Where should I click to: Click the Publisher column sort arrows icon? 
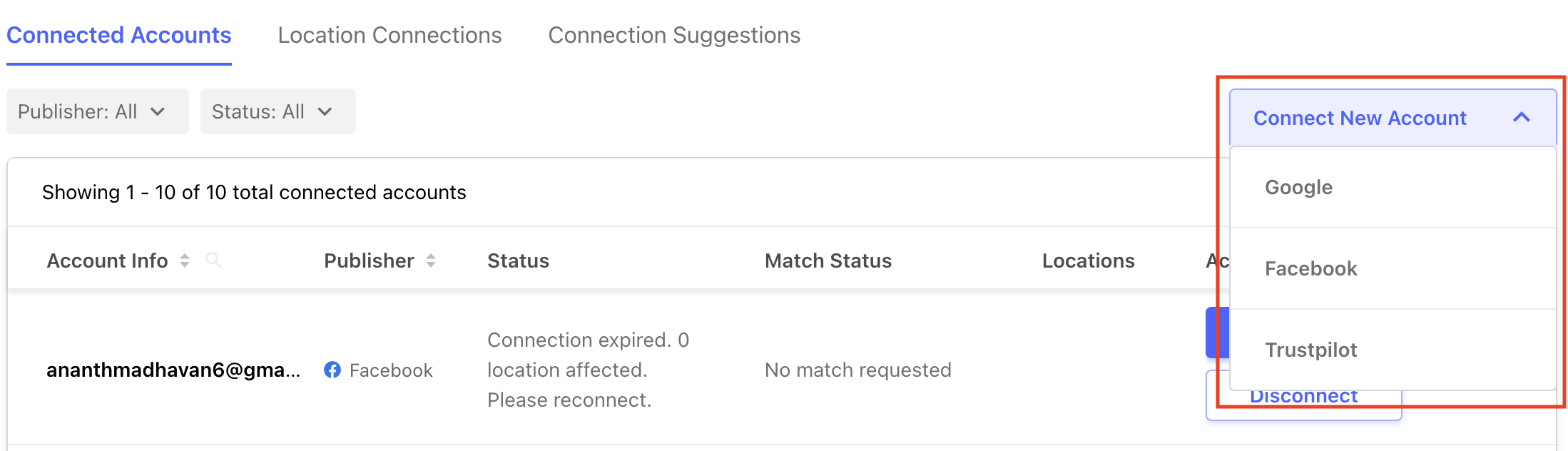click(431, 260)
